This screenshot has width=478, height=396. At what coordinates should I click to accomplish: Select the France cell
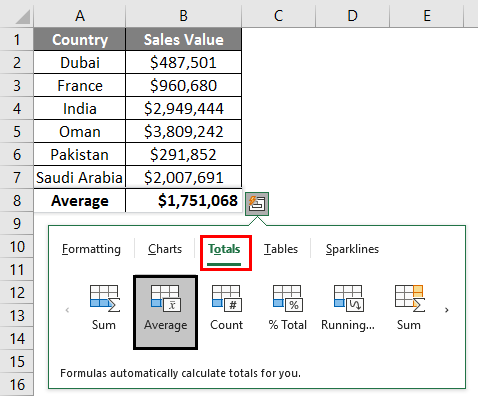(80, 85)
